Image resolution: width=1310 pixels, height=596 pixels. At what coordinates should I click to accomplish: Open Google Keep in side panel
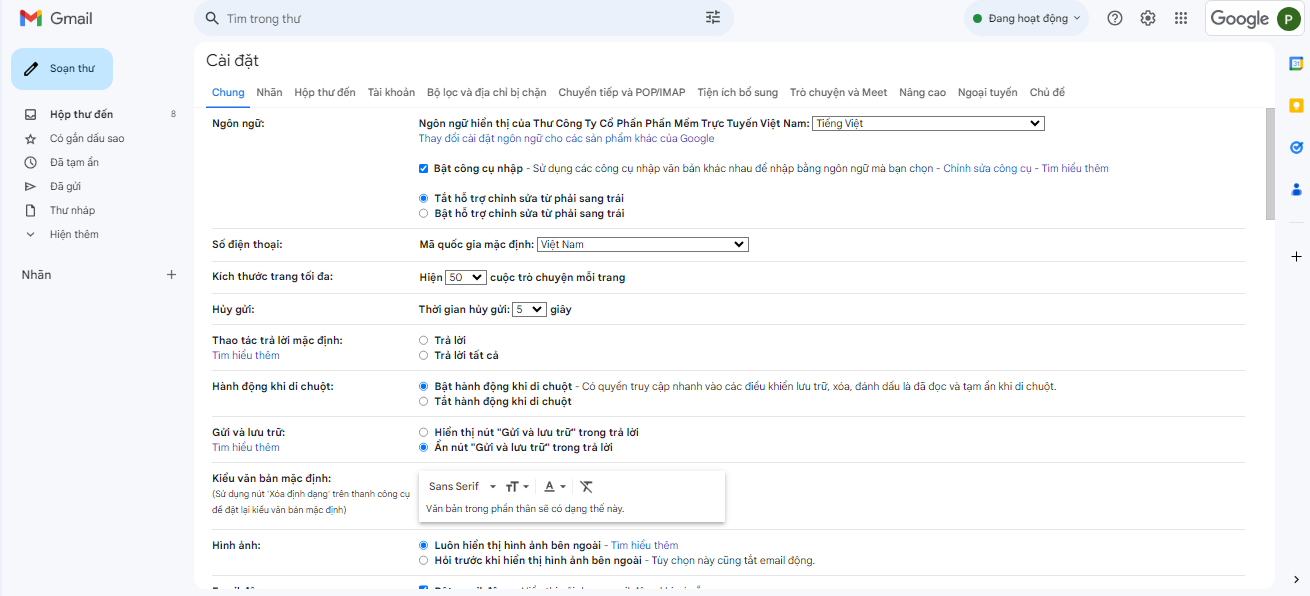1296,105
